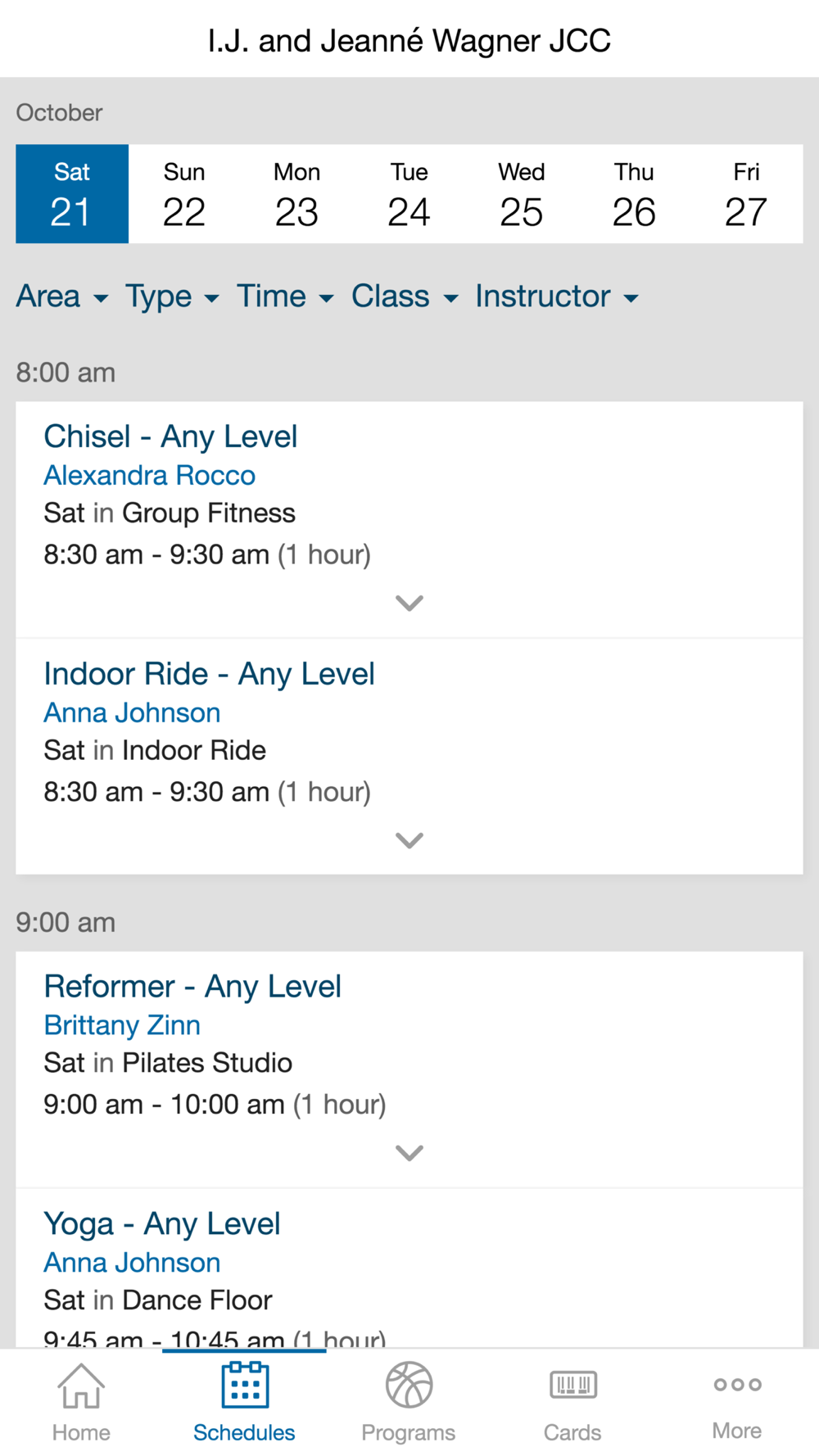Open instructor Alexandra Rocco's link
Screen dimensions: 819x1456
click(x=150, y=476)
